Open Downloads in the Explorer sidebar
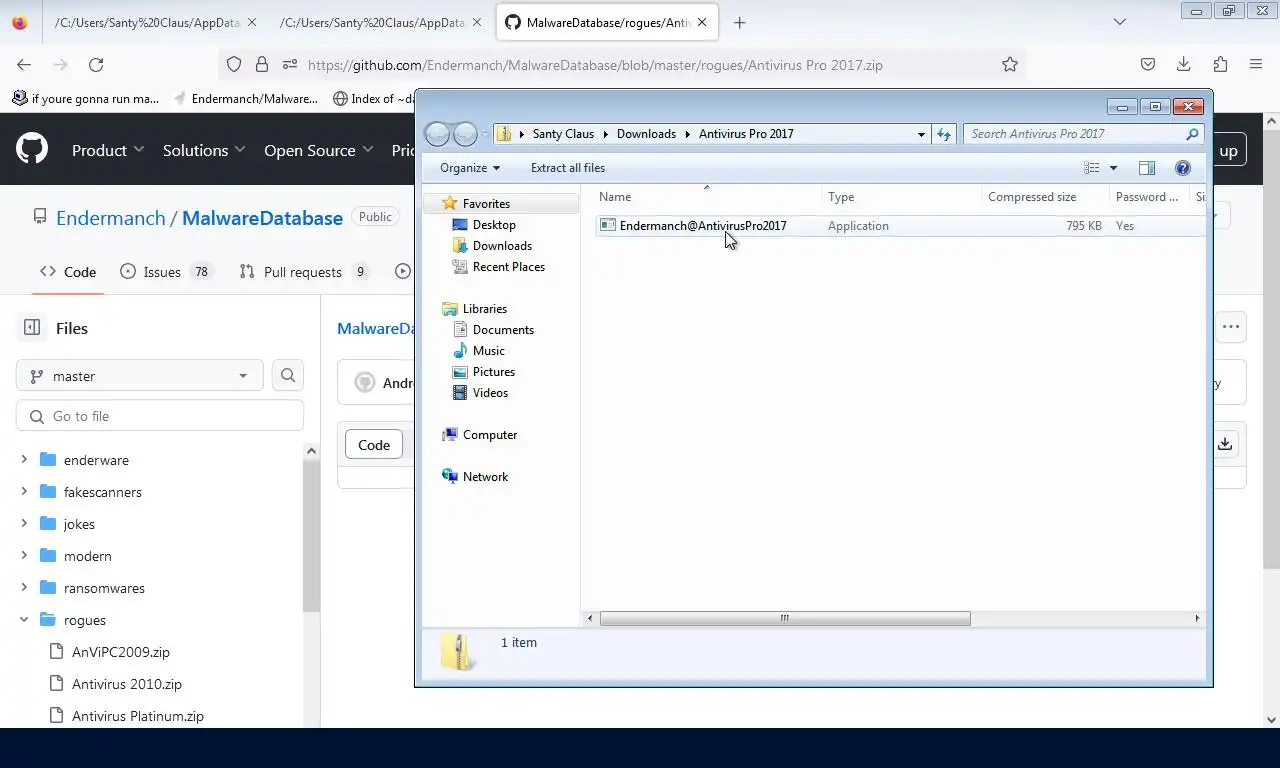Screen dimensions: 1280x768 pyautogui.click(x=502, y=246)
